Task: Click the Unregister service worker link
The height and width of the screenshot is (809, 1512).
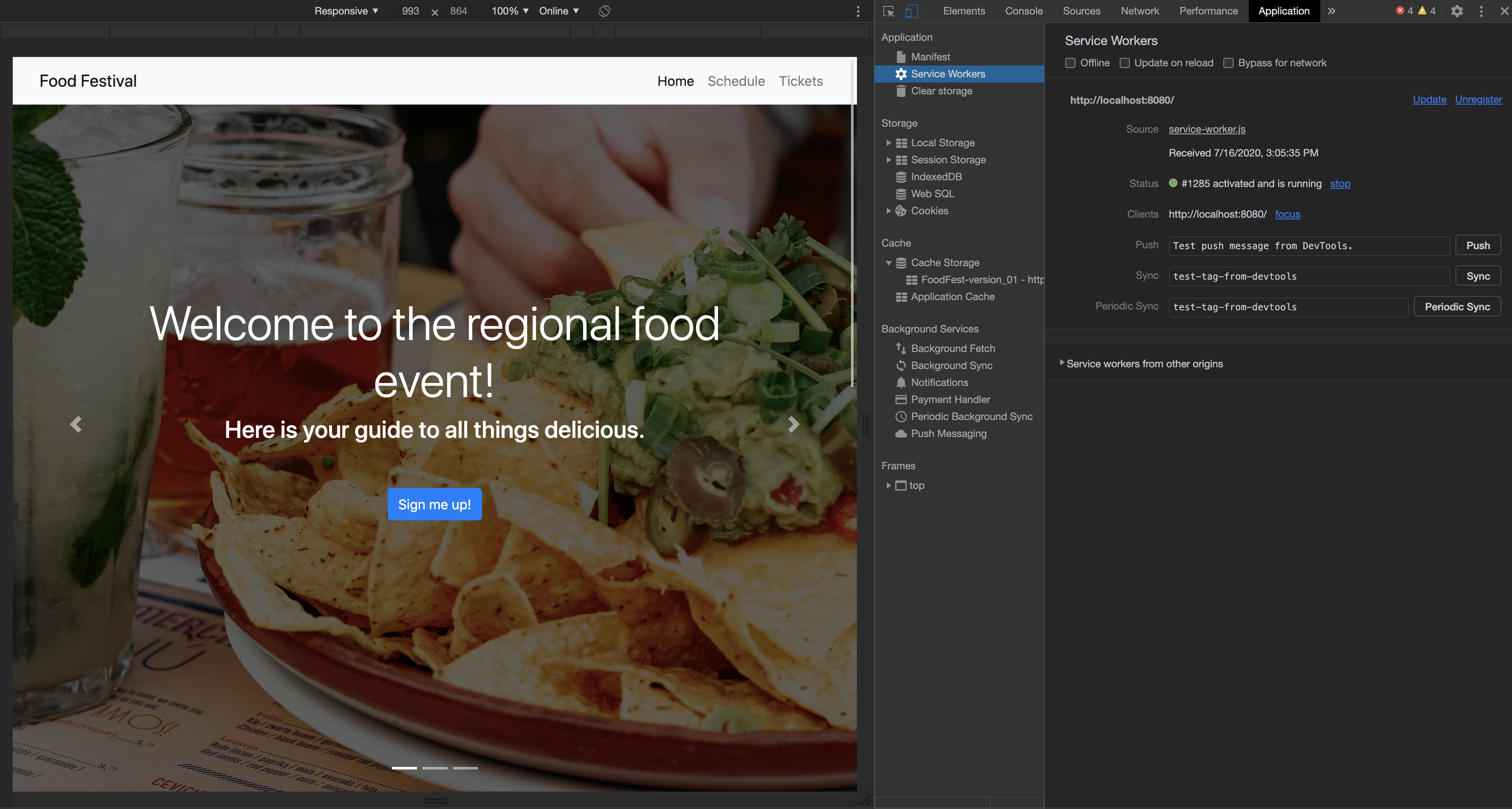Action: (1478, 99)
